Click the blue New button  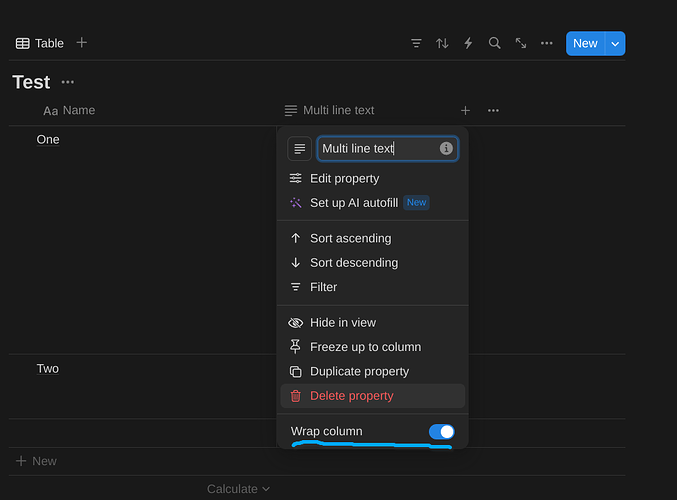coord(585,43)
